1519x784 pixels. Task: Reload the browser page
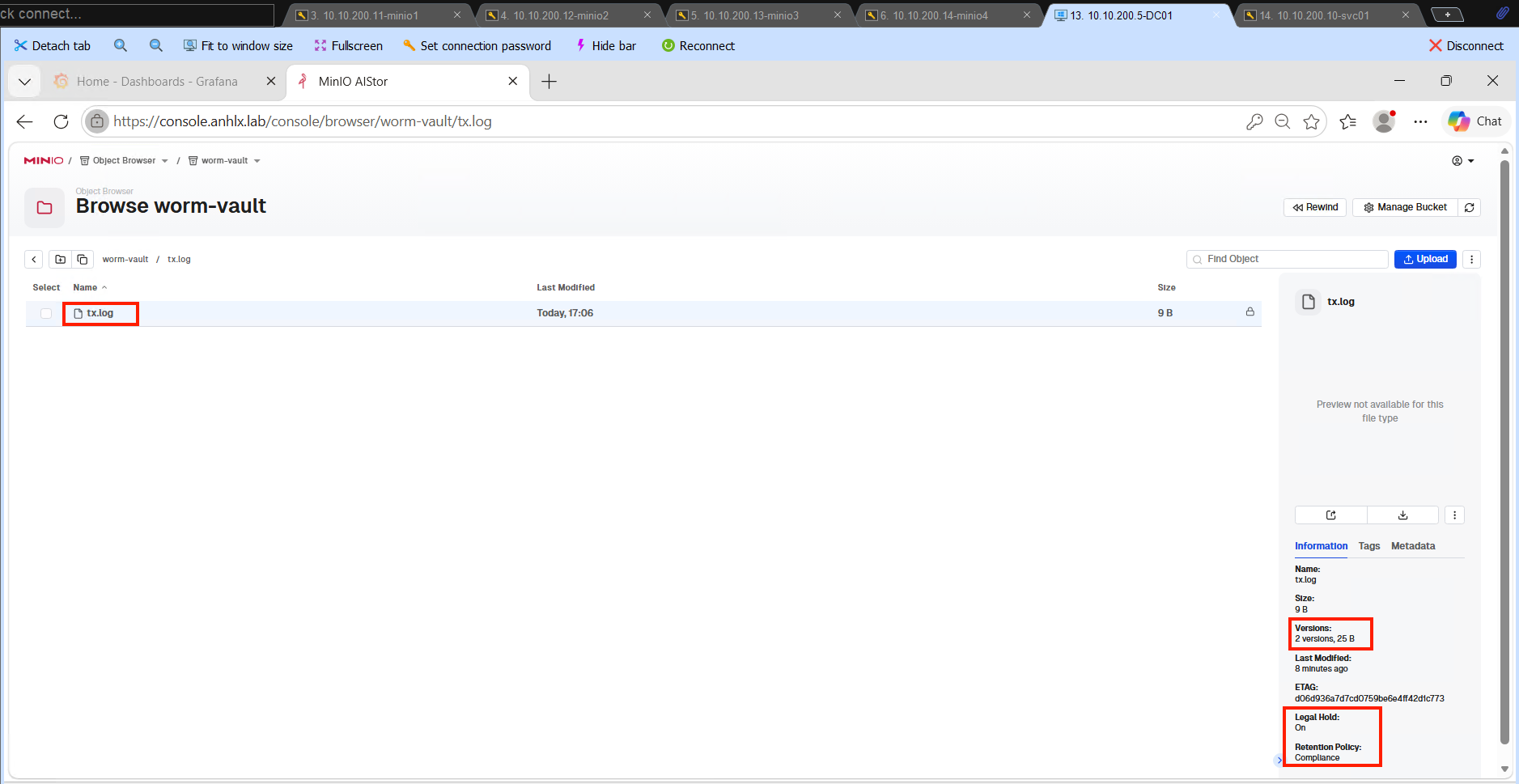61,121
